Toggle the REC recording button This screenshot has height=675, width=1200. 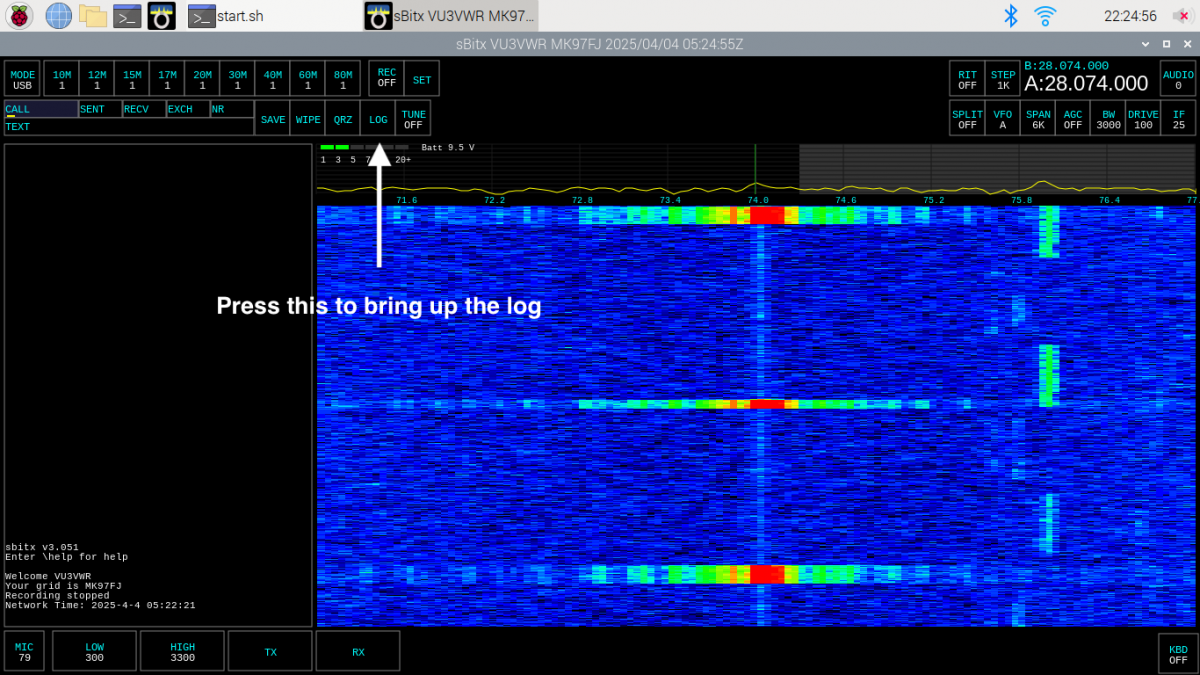click(386, 78)
